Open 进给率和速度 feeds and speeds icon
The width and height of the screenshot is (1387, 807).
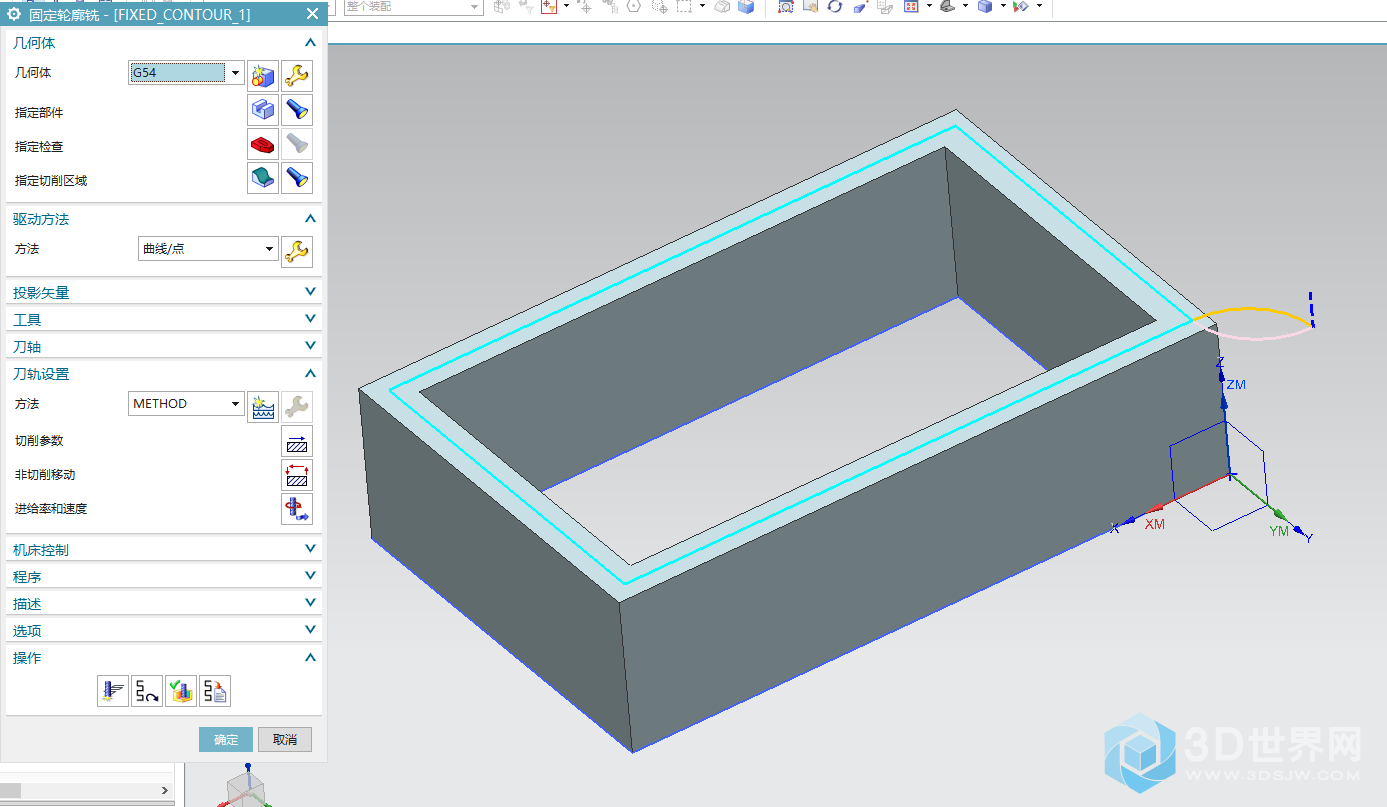(x=297, y=509)
